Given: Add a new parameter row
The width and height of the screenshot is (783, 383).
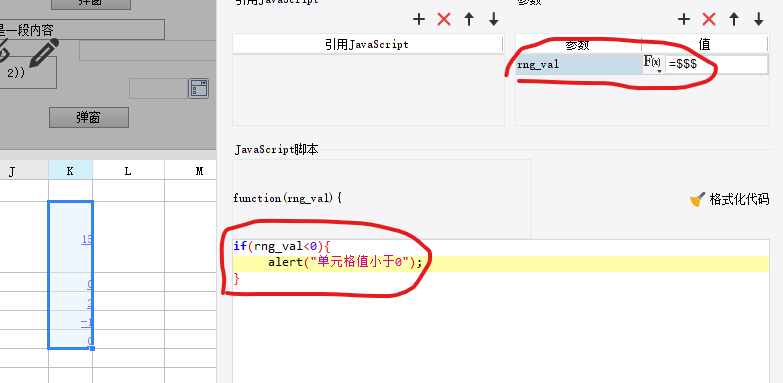Looking at the screenshot, I should [x=684, y=19].
